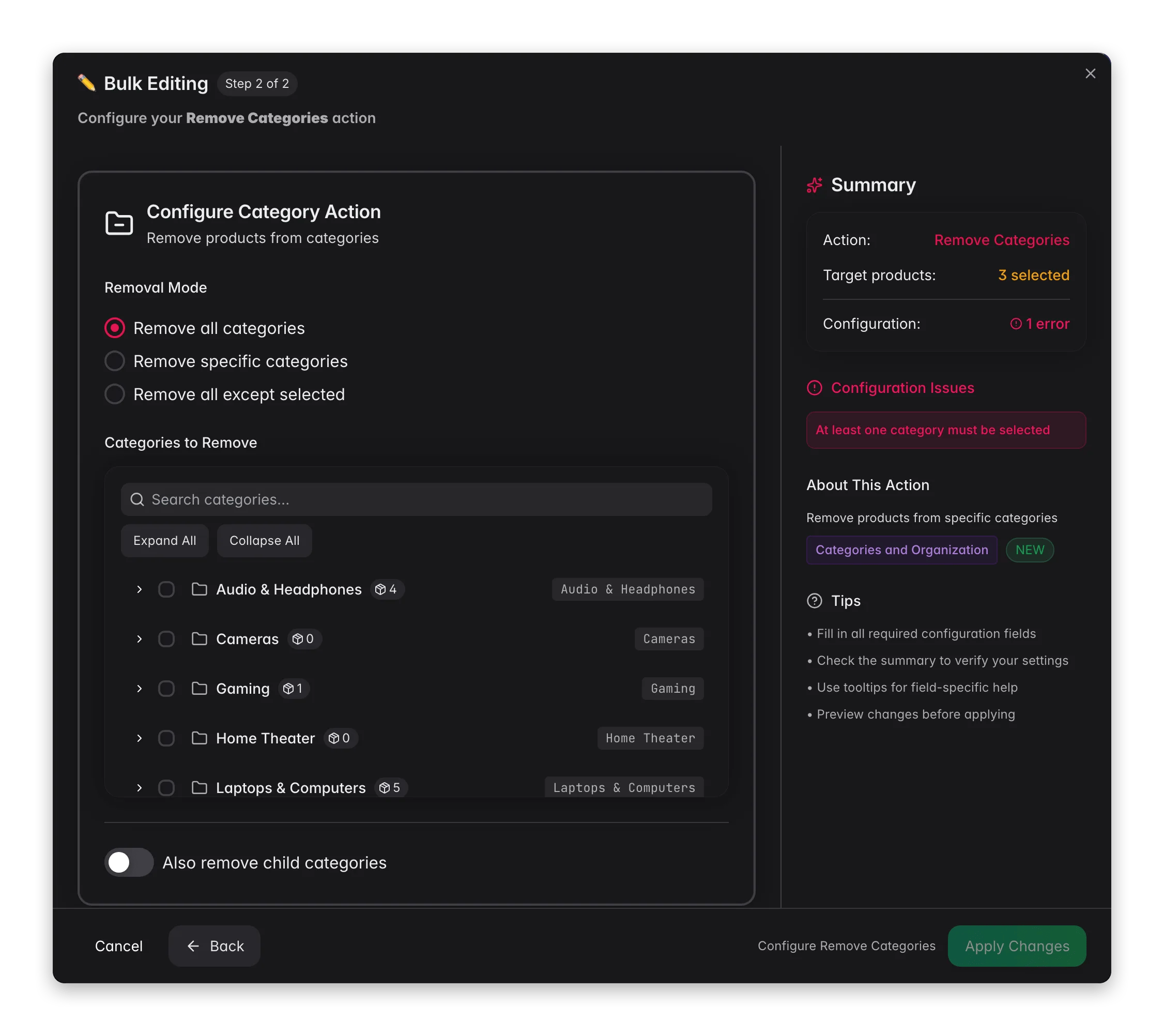
Task: Go Back to the previous step
Action: (x=214, y=946)
